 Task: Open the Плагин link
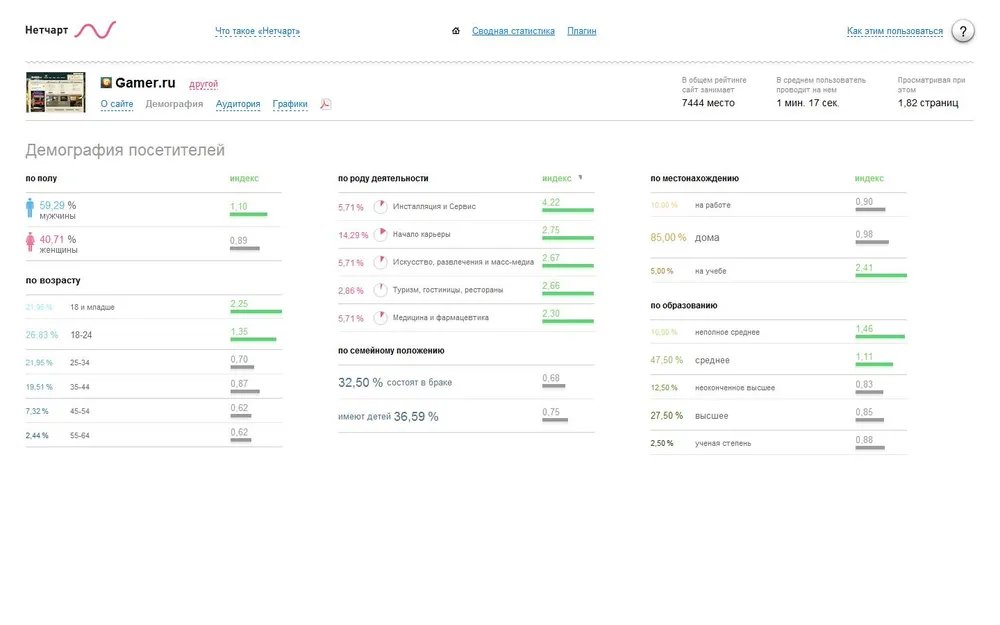(x=581, y=31)
